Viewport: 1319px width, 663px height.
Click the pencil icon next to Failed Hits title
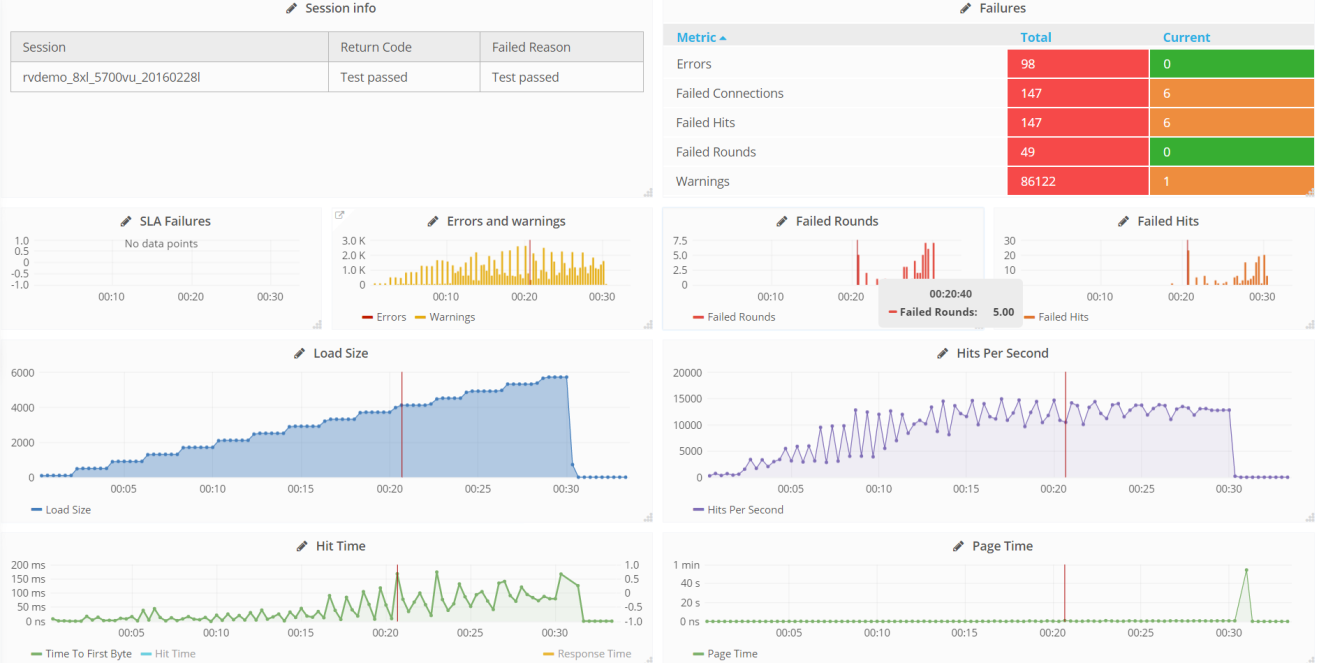[1124, 221]
